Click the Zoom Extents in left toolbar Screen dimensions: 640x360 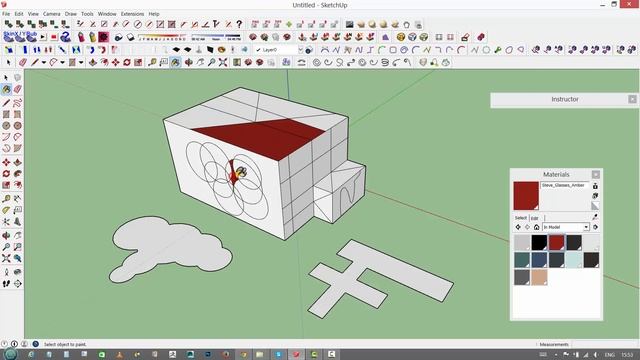6,258
